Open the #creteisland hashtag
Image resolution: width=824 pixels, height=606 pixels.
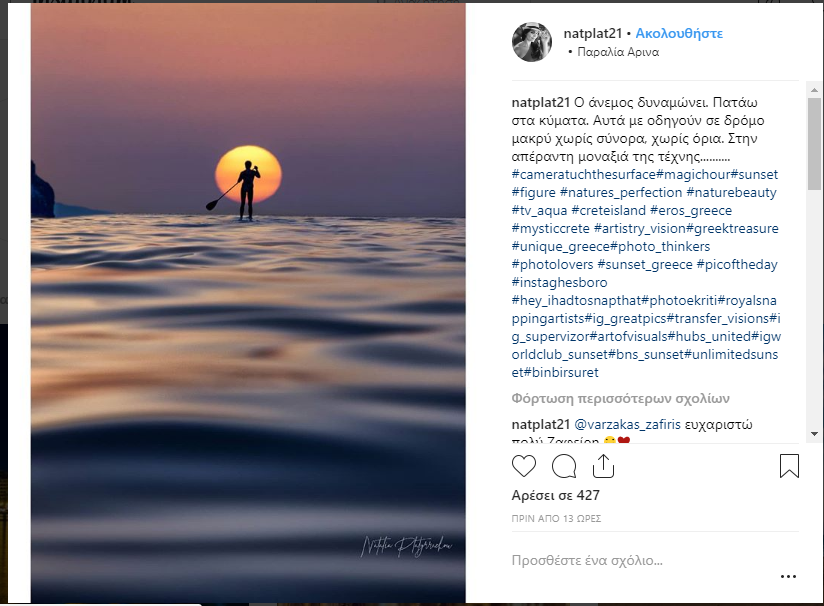click(608, 210)
